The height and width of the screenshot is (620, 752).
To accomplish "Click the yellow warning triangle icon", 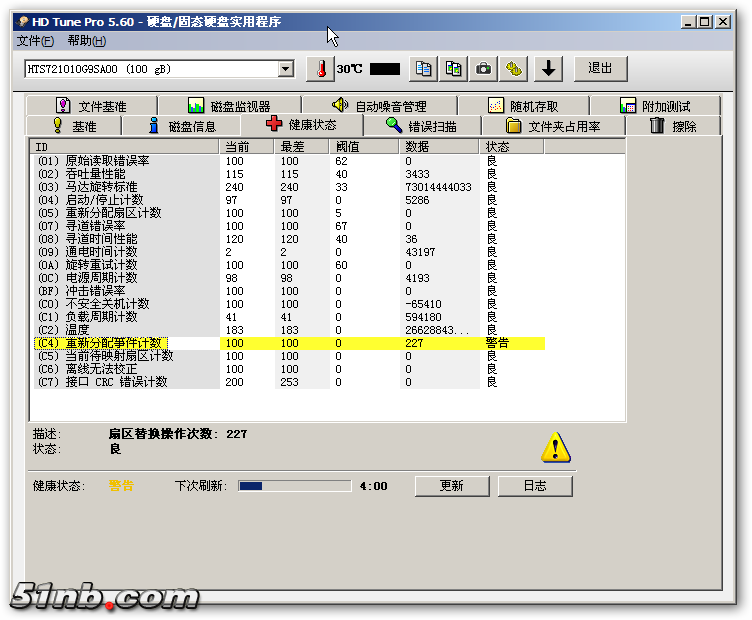I will tap(556, 447).
